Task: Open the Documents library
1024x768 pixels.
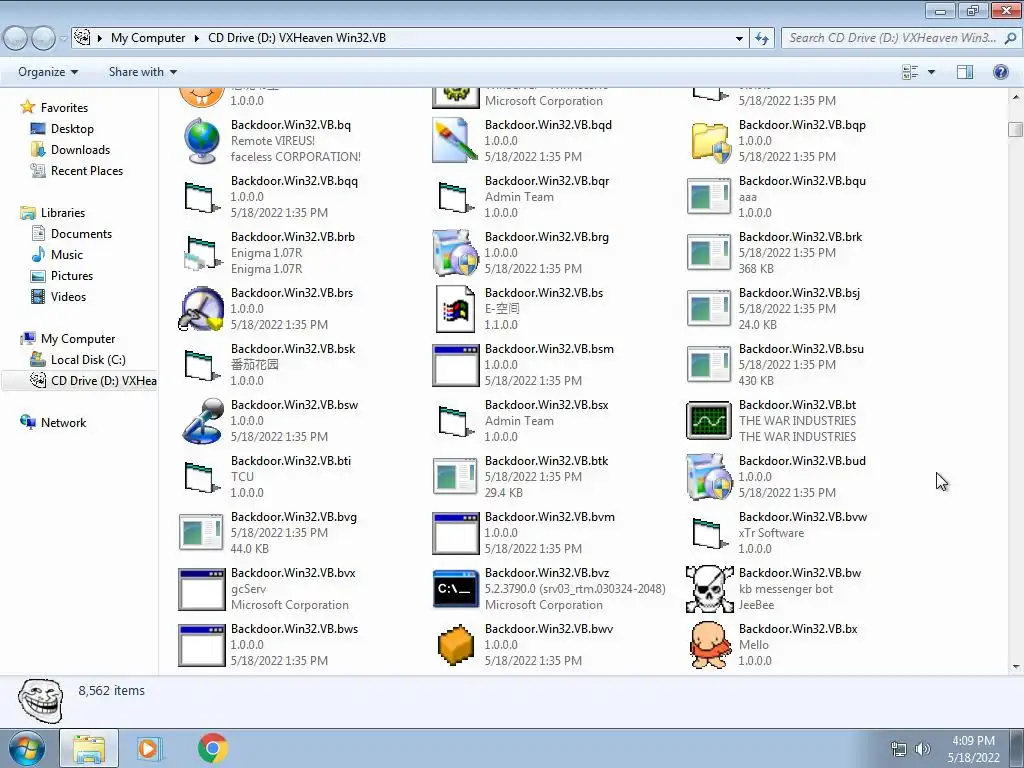Action: 81,234
